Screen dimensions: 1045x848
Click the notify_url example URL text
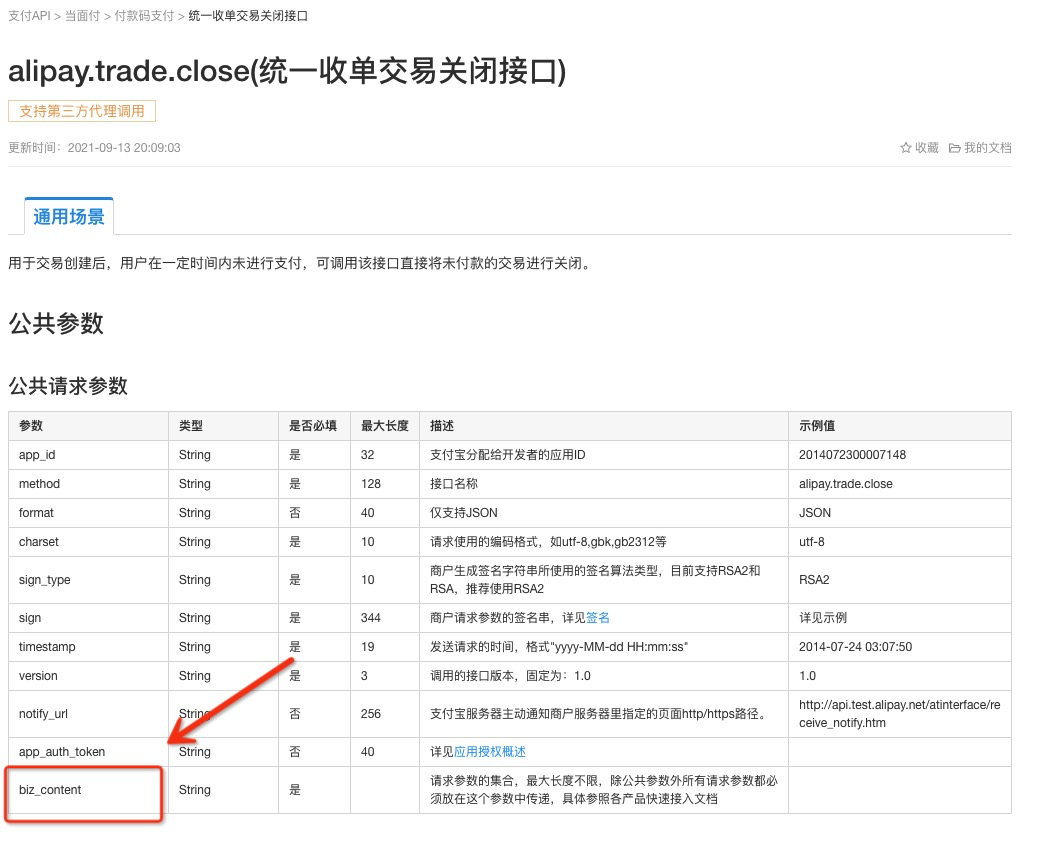[x=897, y=712]
